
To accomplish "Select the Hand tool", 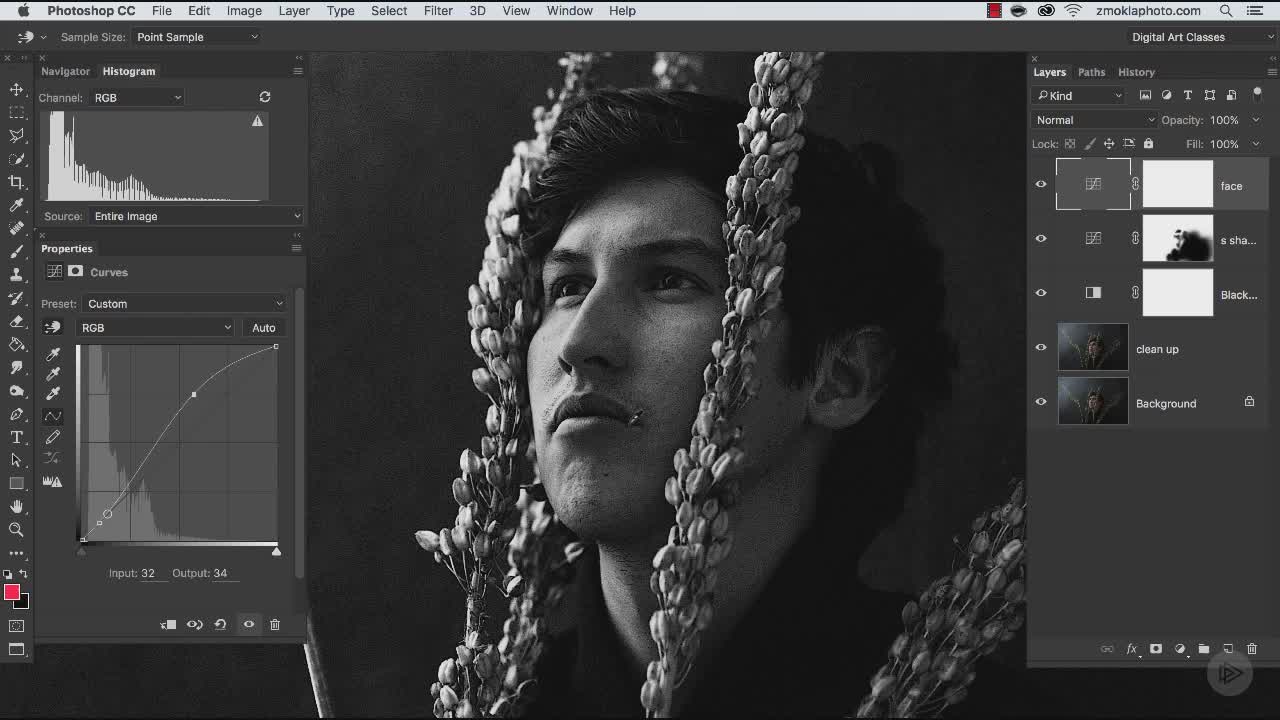I will (x=17, y=506).
